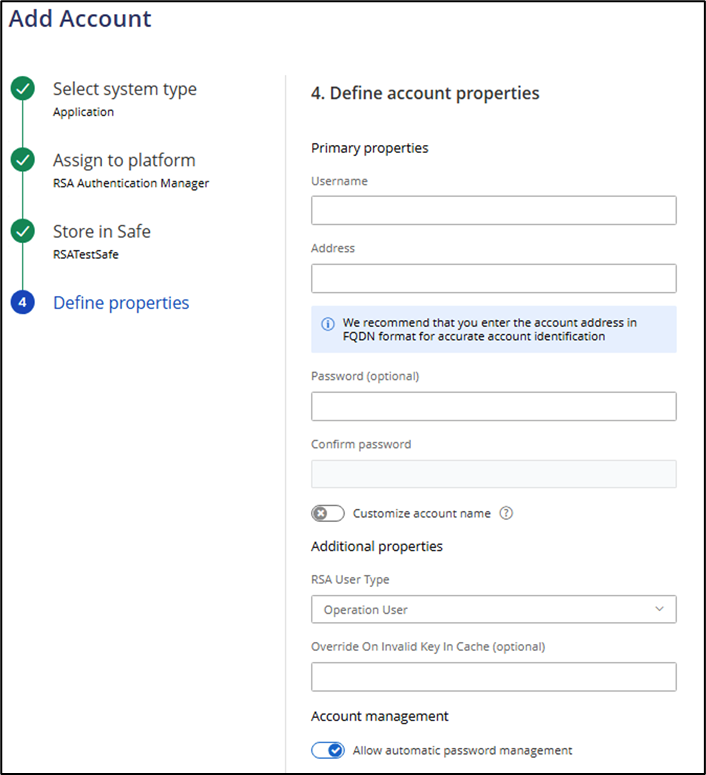This screenshot has height=775, width=706.
Task: Click the green checkmark for Select system type
Action: point(23,89)
